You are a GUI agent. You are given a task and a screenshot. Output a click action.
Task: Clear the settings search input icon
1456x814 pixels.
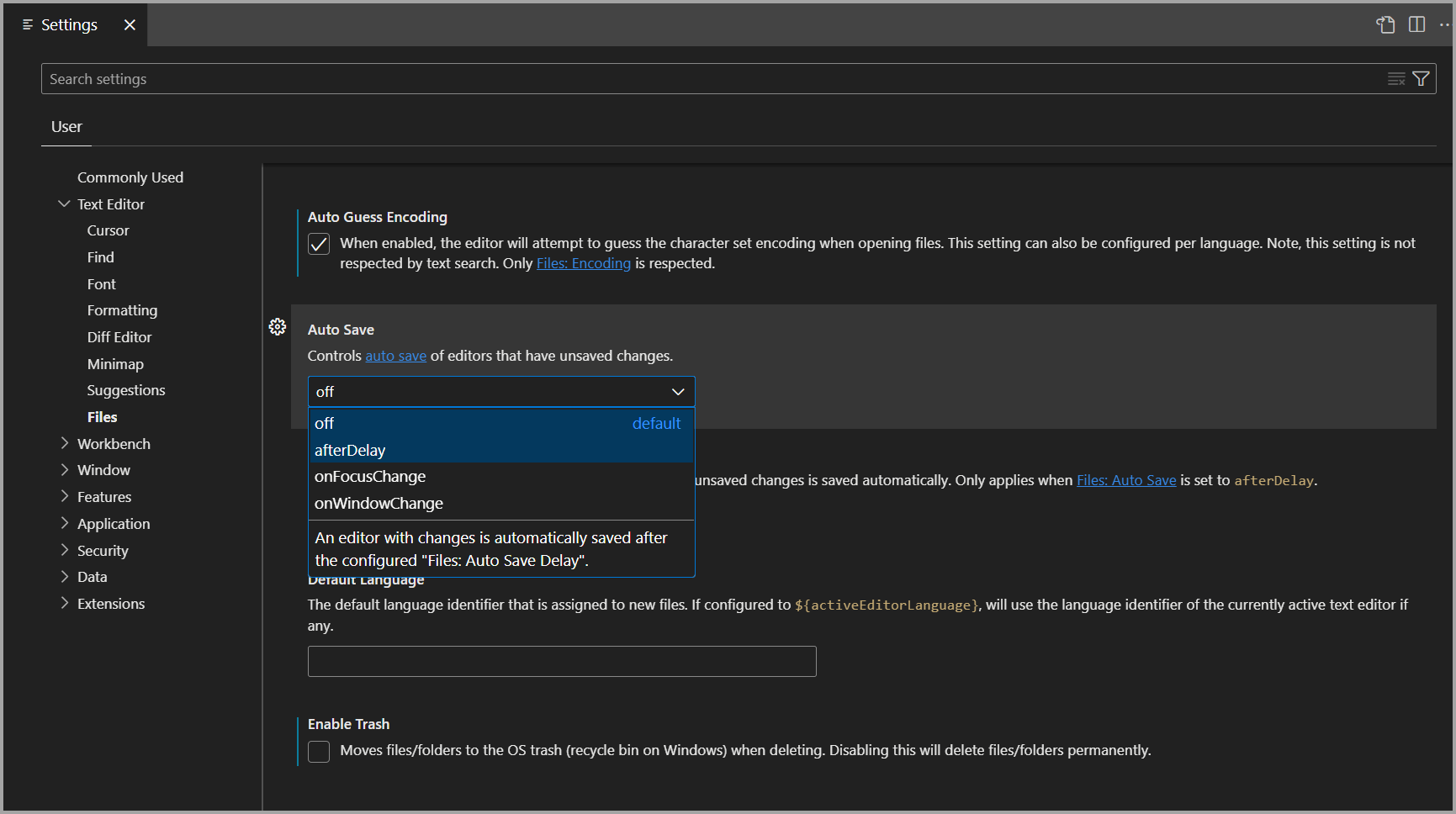tap(1396, 78)
